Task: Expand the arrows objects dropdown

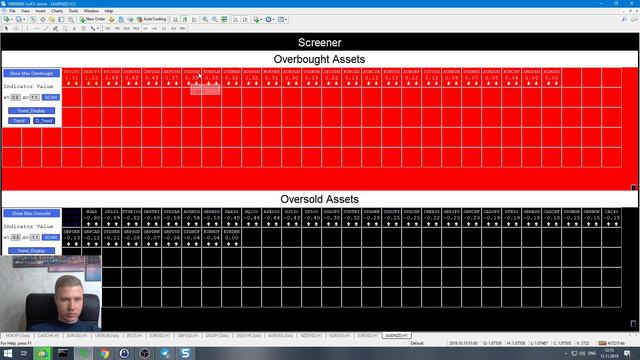Action: [98, 29]
